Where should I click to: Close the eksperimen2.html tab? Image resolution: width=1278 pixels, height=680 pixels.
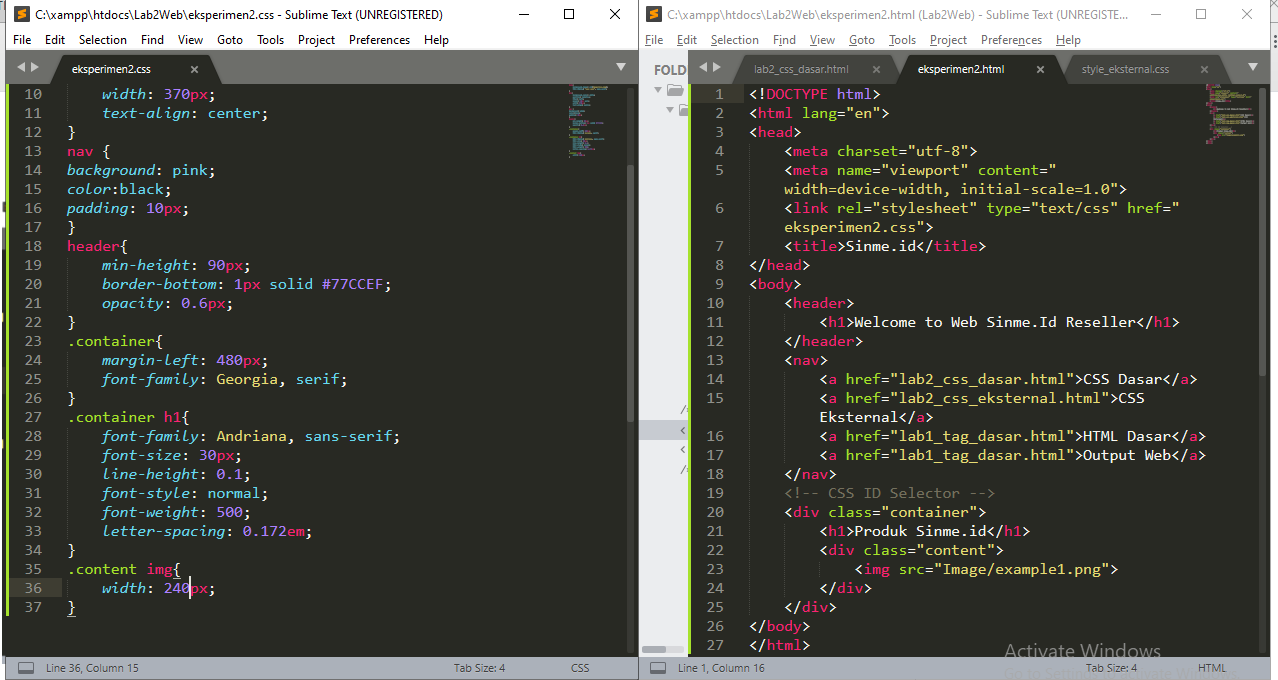click(x=1041, y=69)
